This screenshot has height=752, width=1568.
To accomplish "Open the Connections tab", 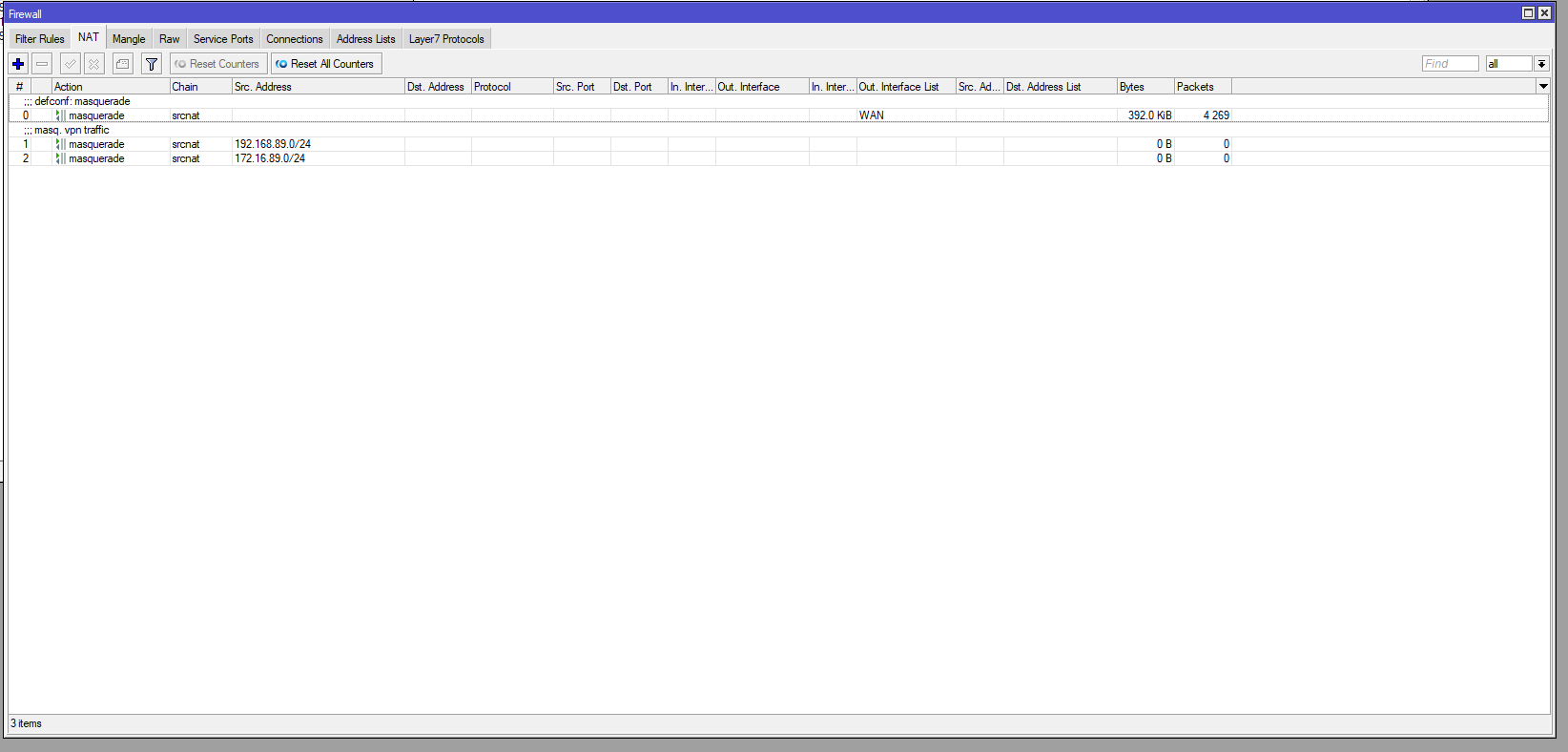I will [295, 39].
